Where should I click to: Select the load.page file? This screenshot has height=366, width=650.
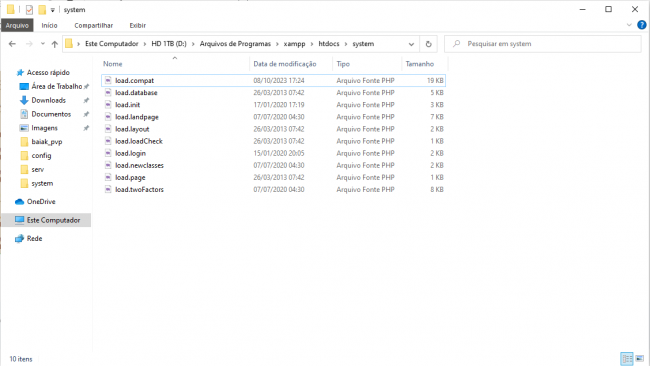pyautogui.click(x=273, y=177)
